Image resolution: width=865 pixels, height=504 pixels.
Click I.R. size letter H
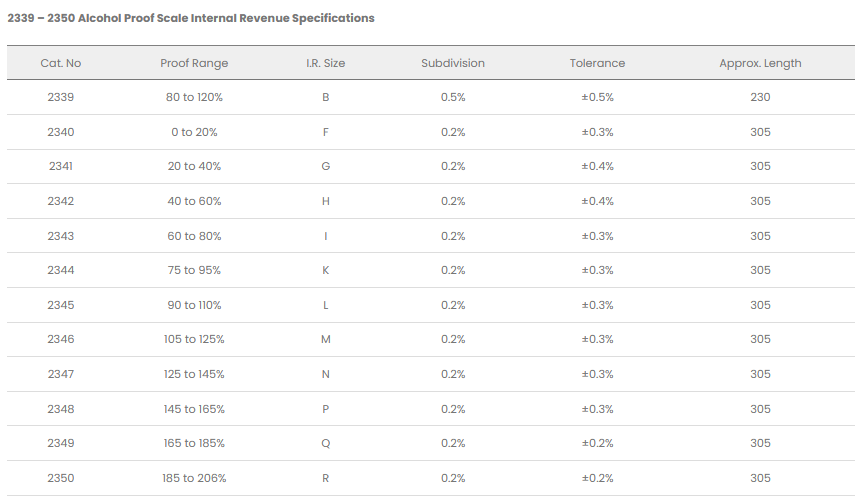(325, 201)
